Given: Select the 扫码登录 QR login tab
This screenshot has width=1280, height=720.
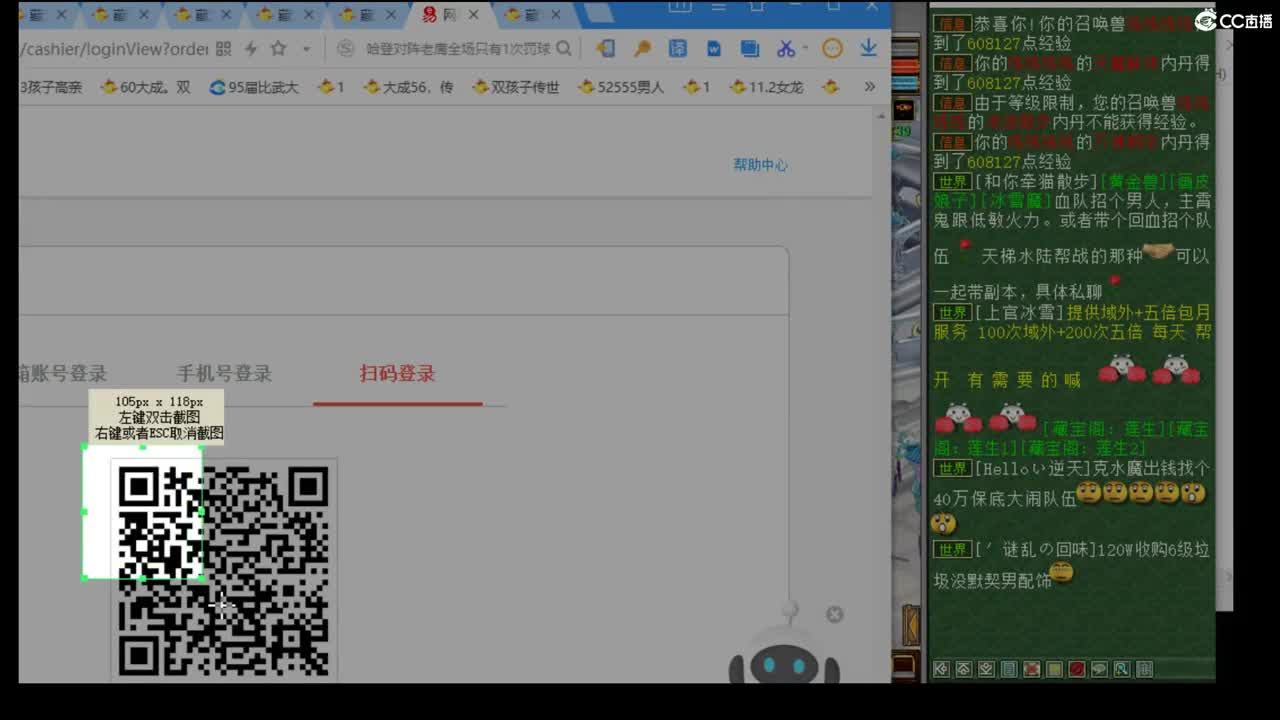Looking at the screenshot, I should 397,374.
